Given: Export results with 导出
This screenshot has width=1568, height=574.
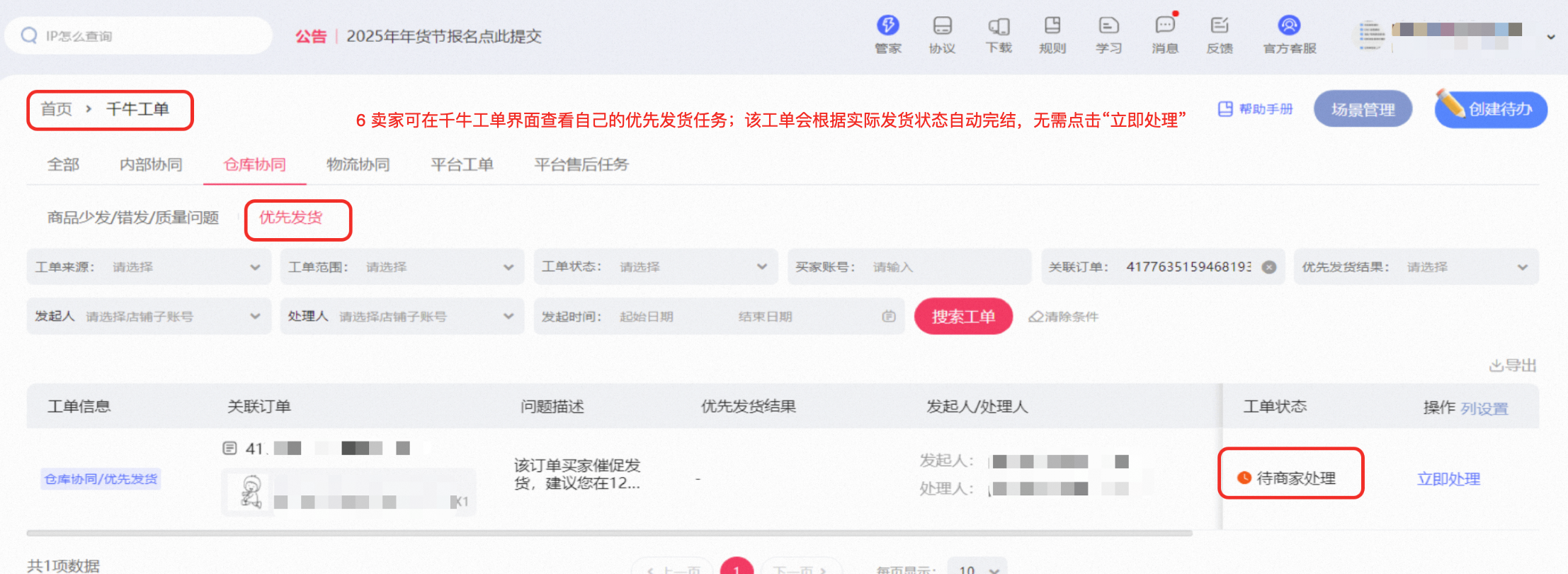Looking at the screenshot, I should (1513, 366).
